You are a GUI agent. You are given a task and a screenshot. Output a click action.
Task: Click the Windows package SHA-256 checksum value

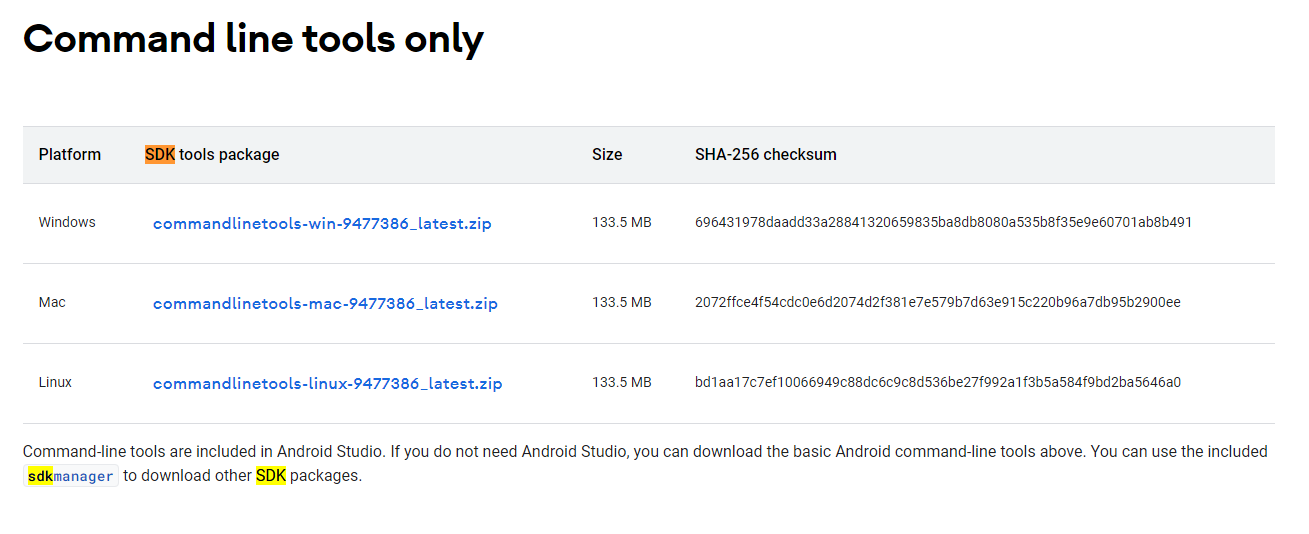tap(943, 223)
